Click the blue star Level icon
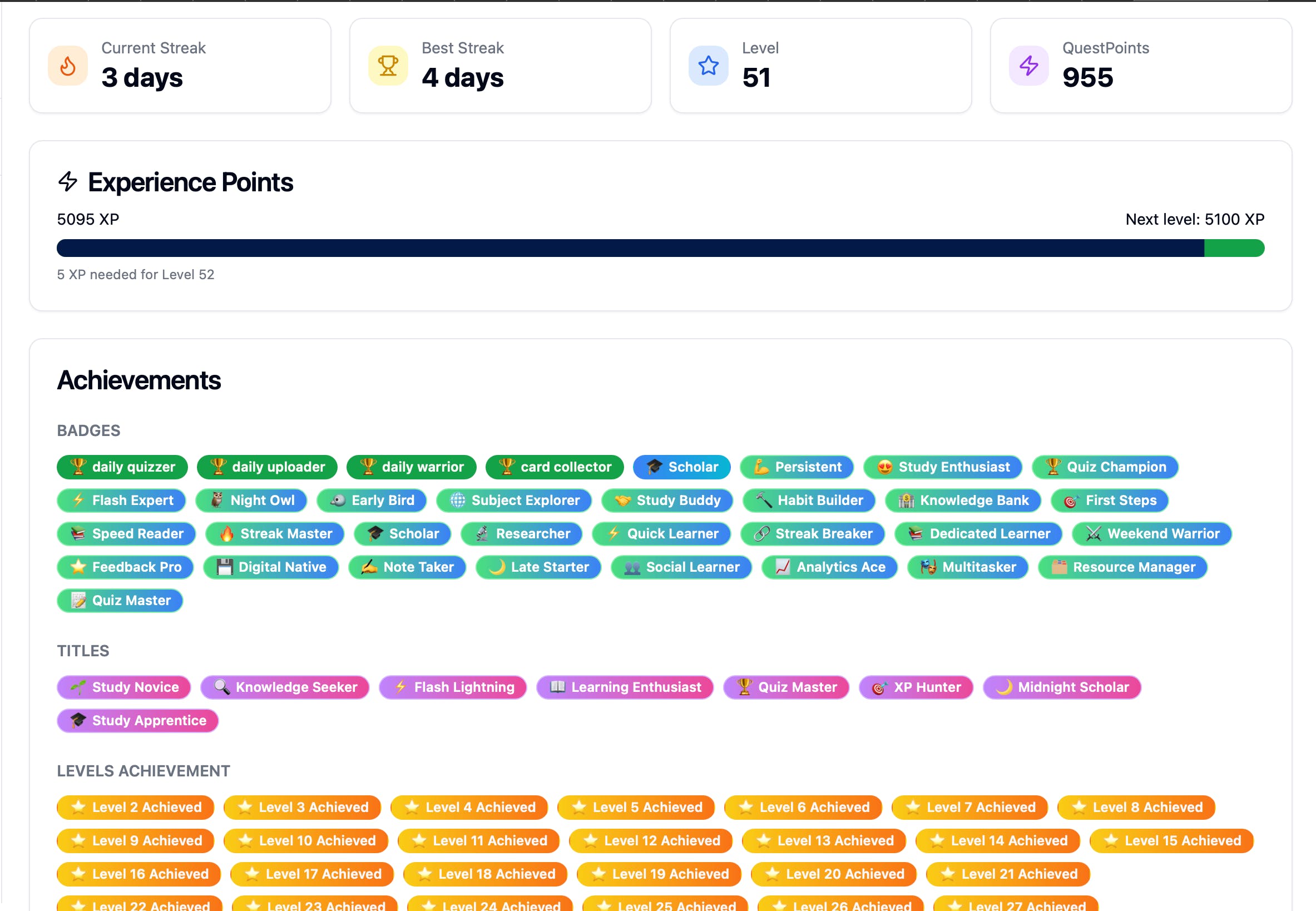The height and width of the screenshot is (911, 1316). click(x=708, y=66)
